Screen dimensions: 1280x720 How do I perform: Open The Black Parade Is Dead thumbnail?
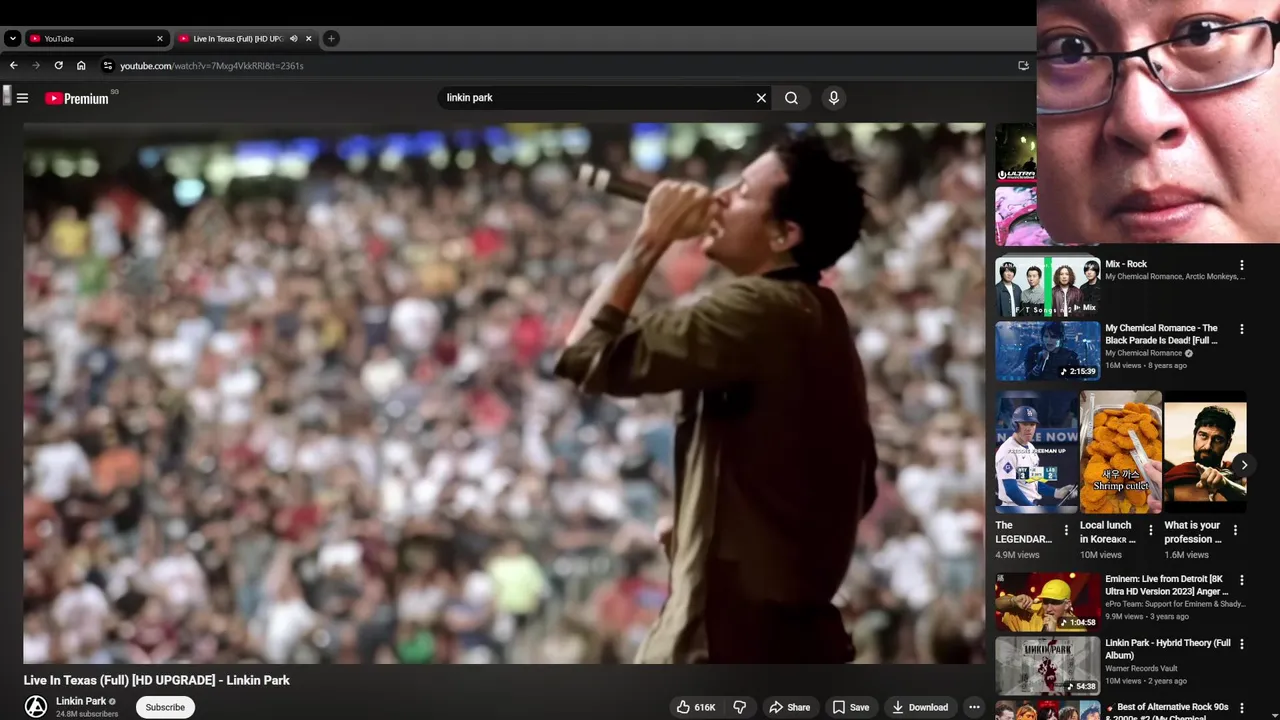[x=1047, y=350]
